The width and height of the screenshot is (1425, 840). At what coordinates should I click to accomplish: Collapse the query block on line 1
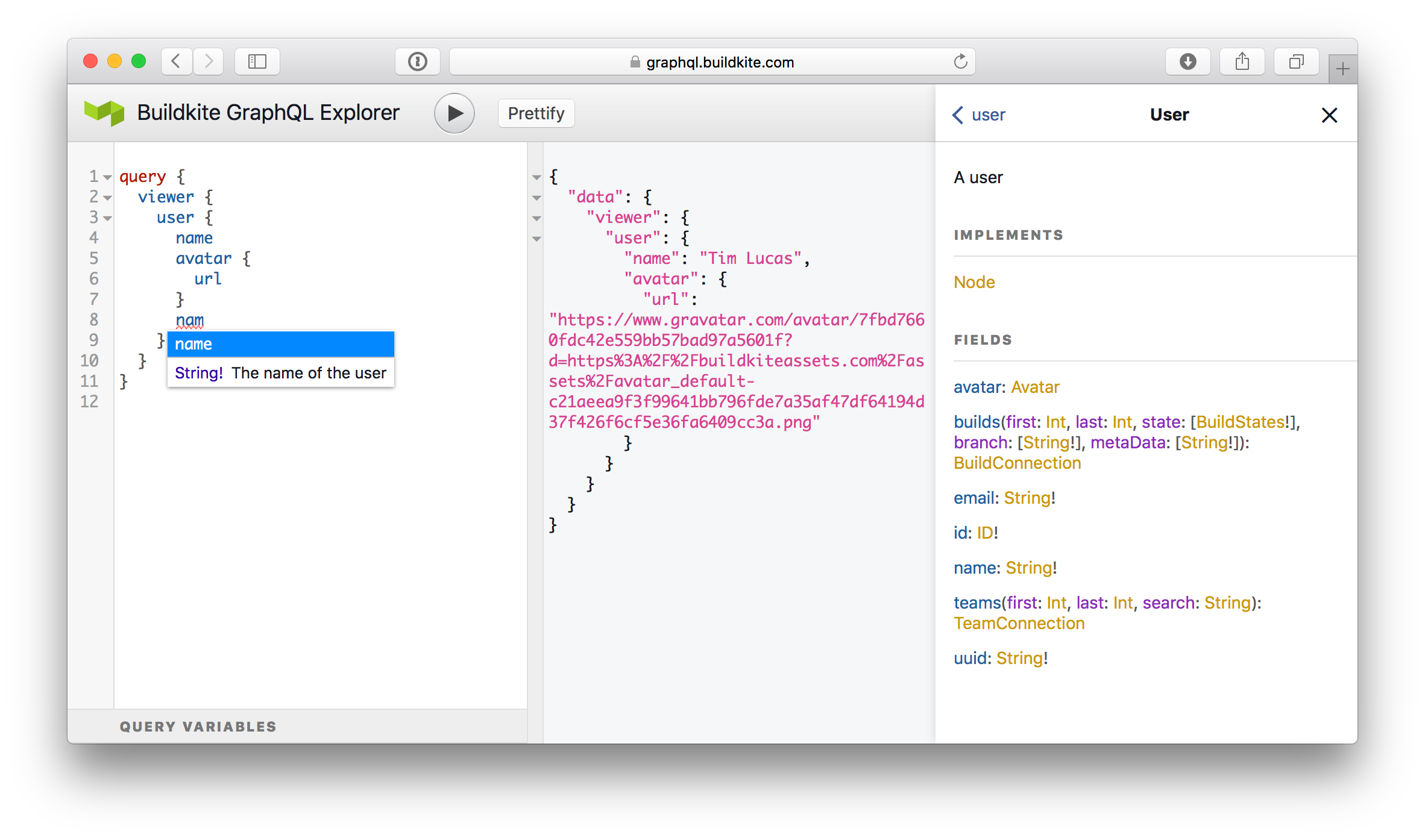click(x=107, y=177)
